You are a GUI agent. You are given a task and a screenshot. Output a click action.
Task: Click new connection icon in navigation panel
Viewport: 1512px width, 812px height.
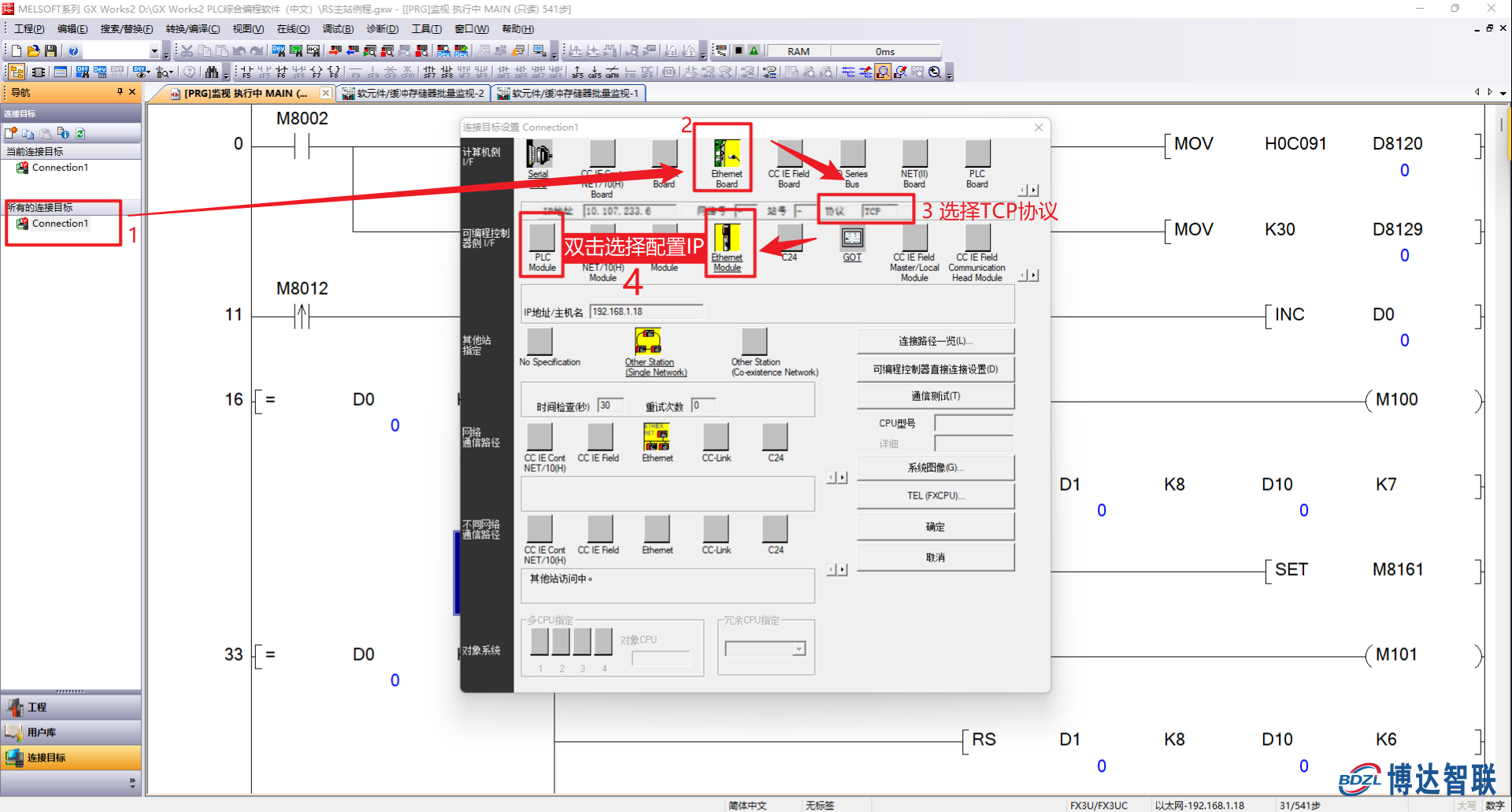[x=11, y=133]
